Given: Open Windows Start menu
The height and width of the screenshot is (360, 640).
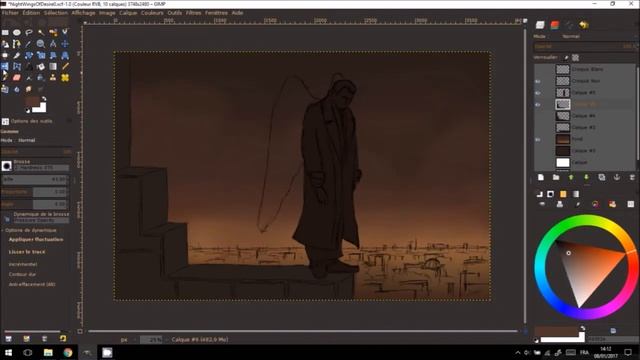Looking at the screenshot, I should coord(8,352).
